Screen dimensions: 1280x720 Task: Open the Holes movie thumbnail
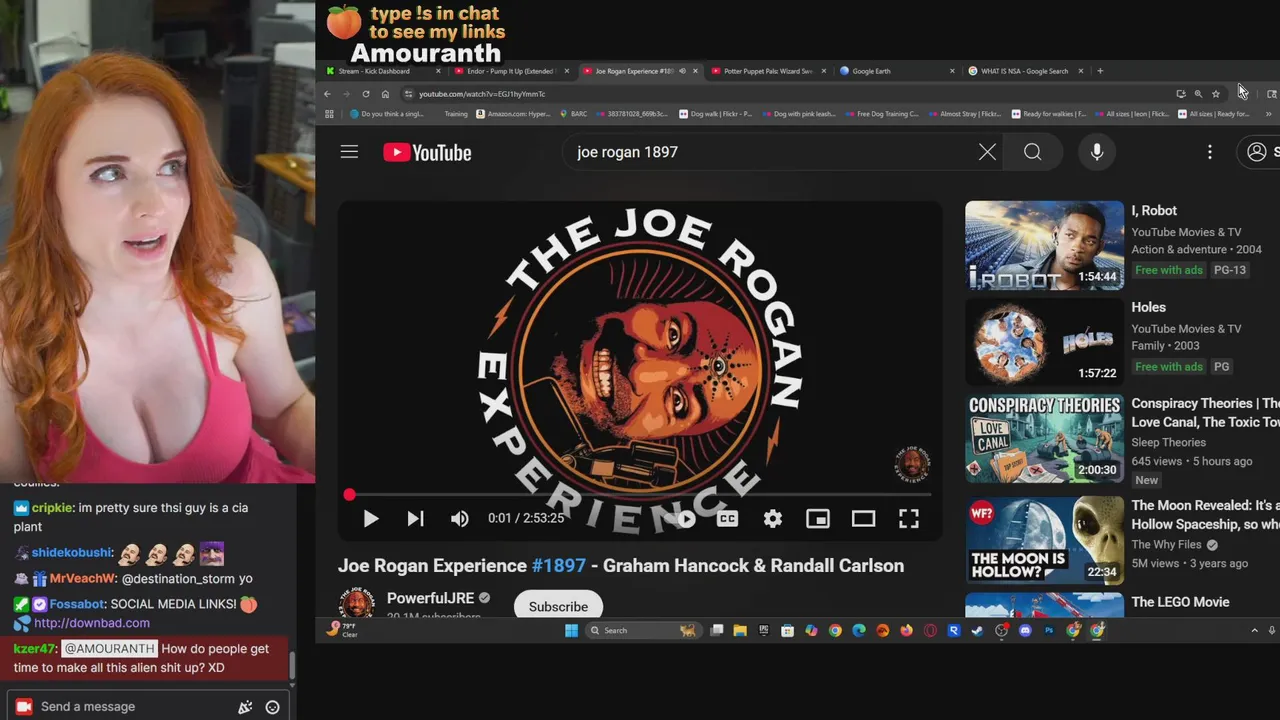(x=1044, y=342)
